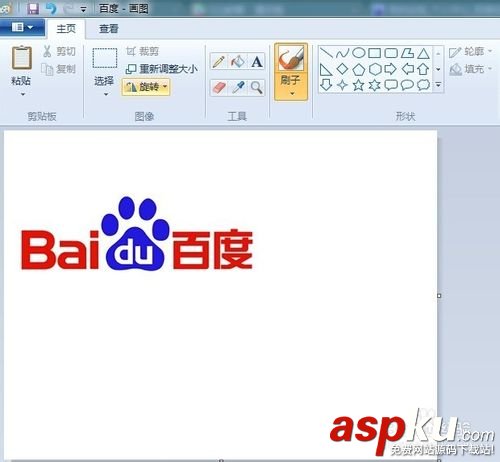The height and width of the screenshot is (462, 500).
Task: Select the Pencil tool
Action: (x=219, y=62)
